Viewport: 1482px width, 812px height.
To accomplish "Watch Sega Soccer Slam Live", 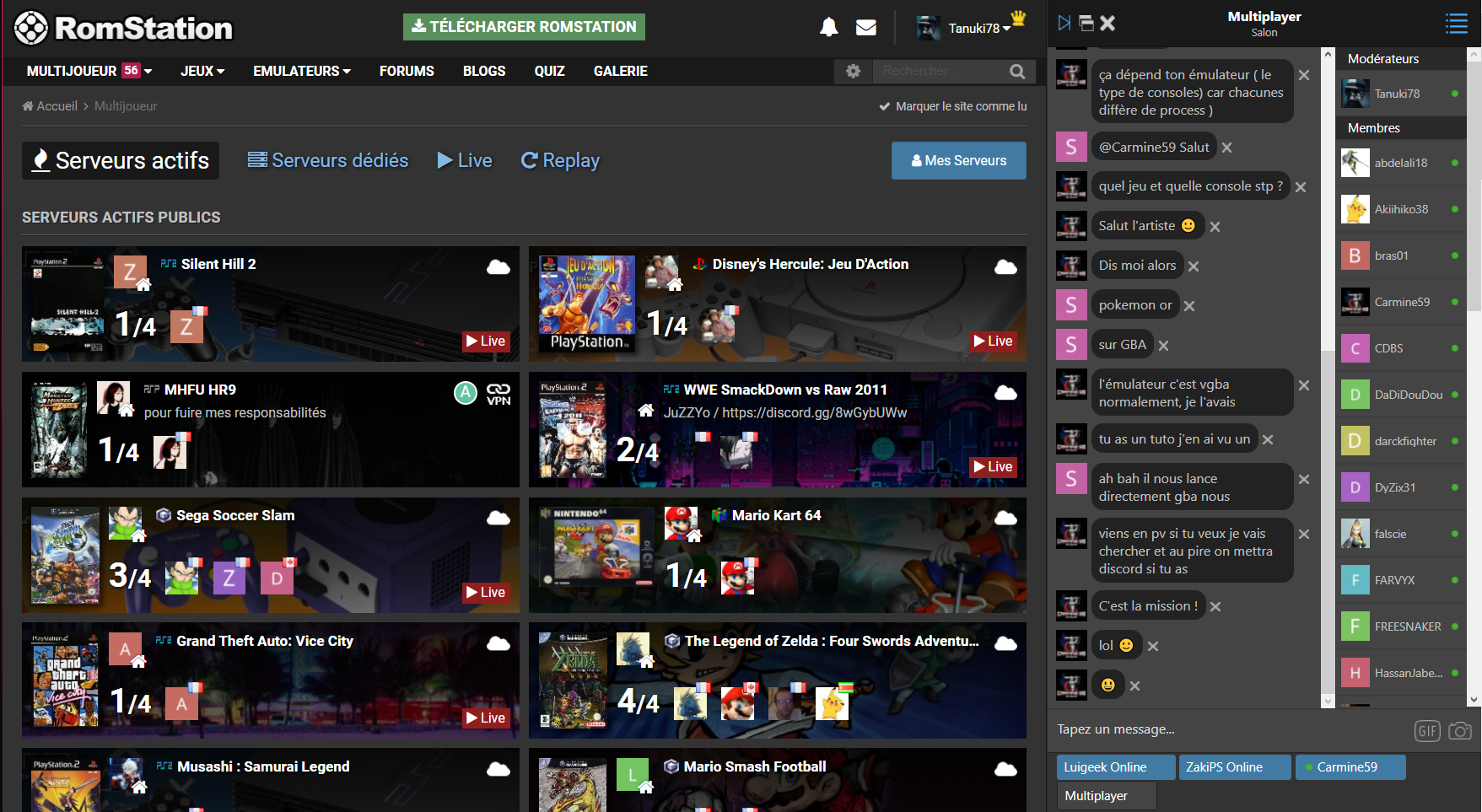I will tap(486, 593).
